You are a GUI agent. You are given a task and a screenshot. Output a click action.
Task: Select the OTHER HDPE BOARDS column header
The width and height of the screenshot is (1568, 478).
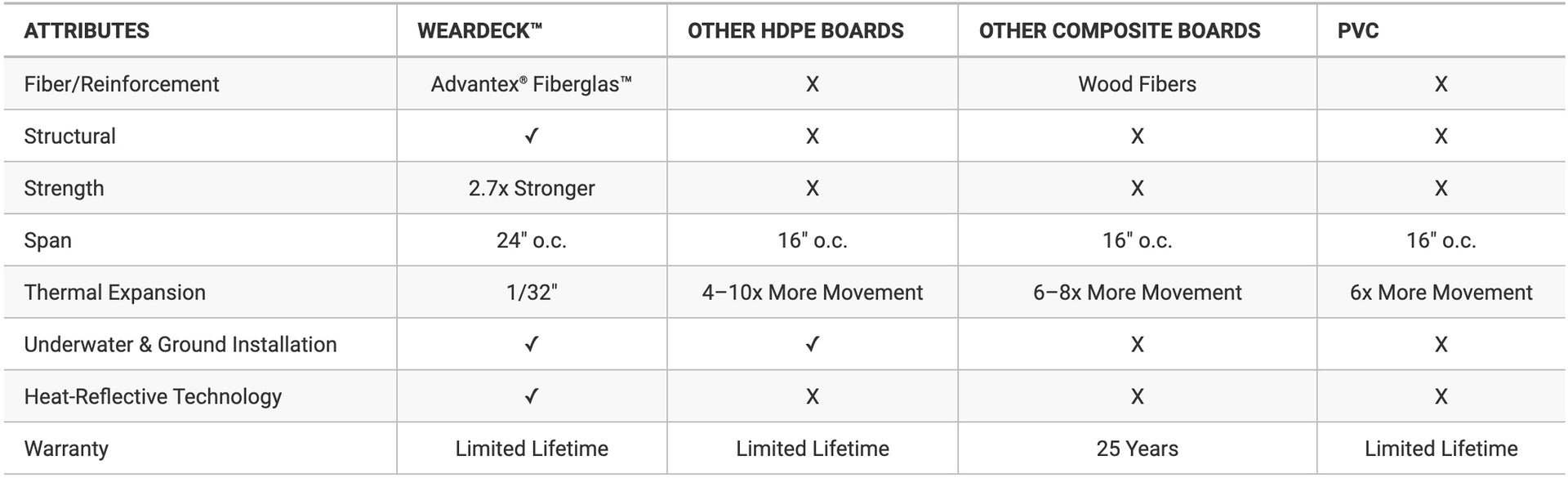tap(795, 31)
